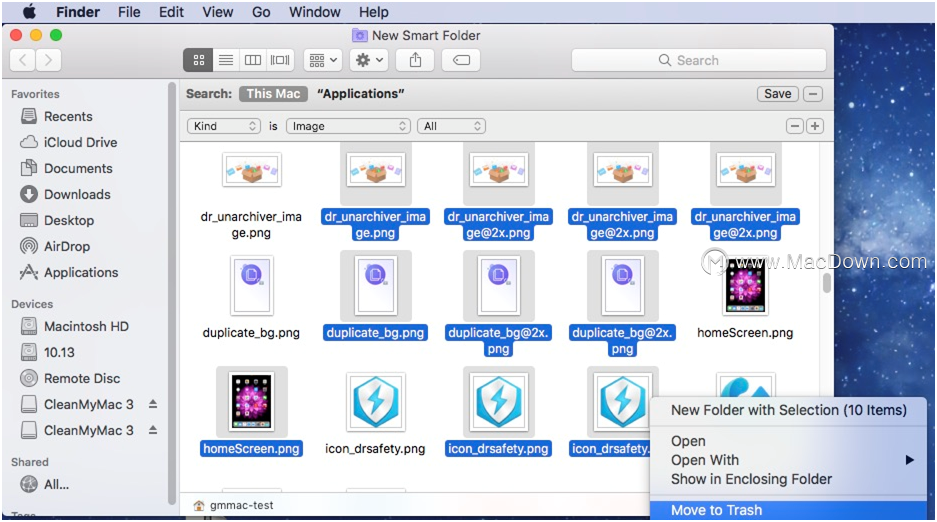Screen dimensions: 937x522
Task: Switch to column view in toolbar
Action: click(x=253, y=60)
